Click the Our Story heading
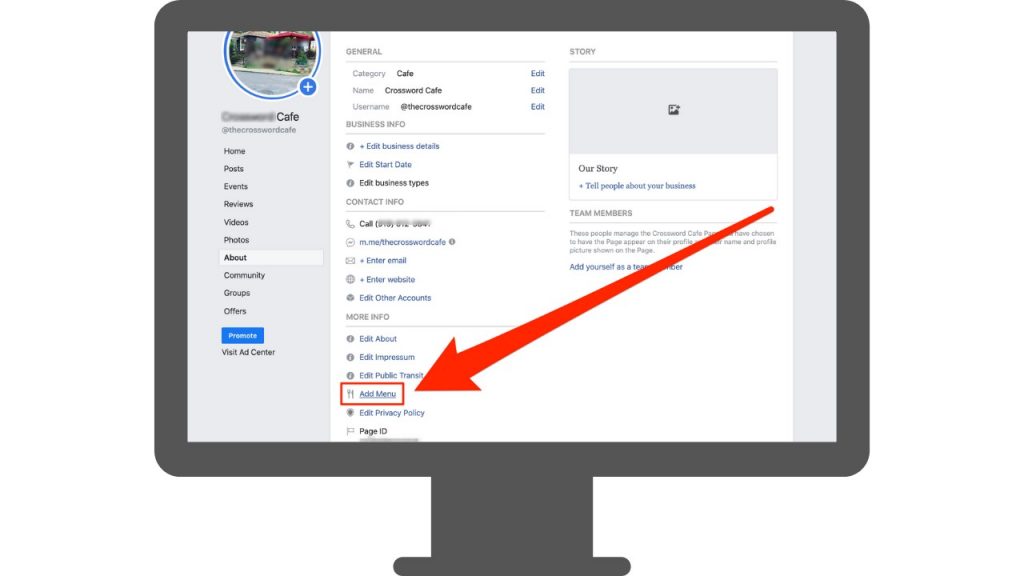 click(598, 168)
